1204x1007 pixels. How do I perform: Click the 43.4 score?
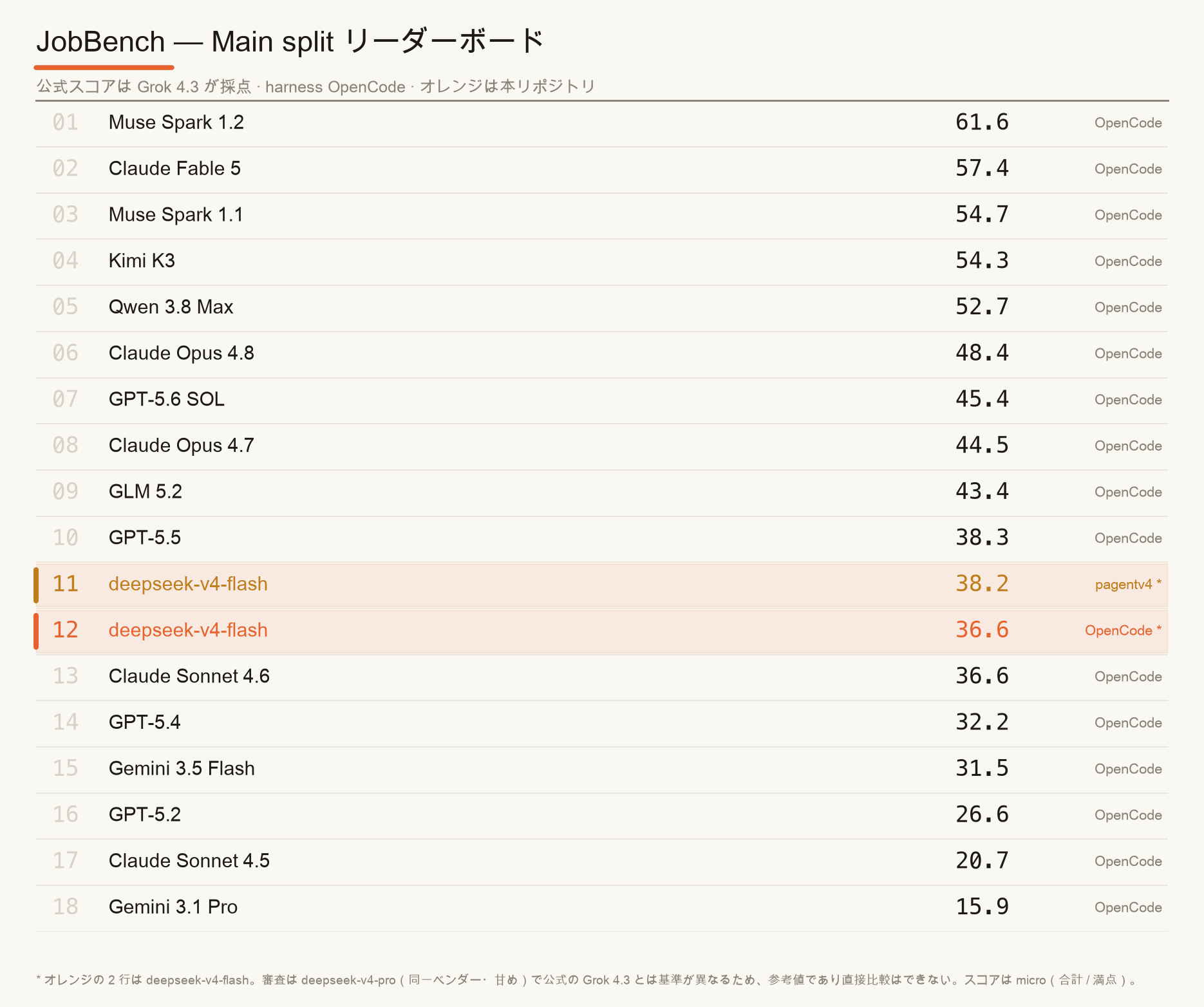[x=982, y=491]
